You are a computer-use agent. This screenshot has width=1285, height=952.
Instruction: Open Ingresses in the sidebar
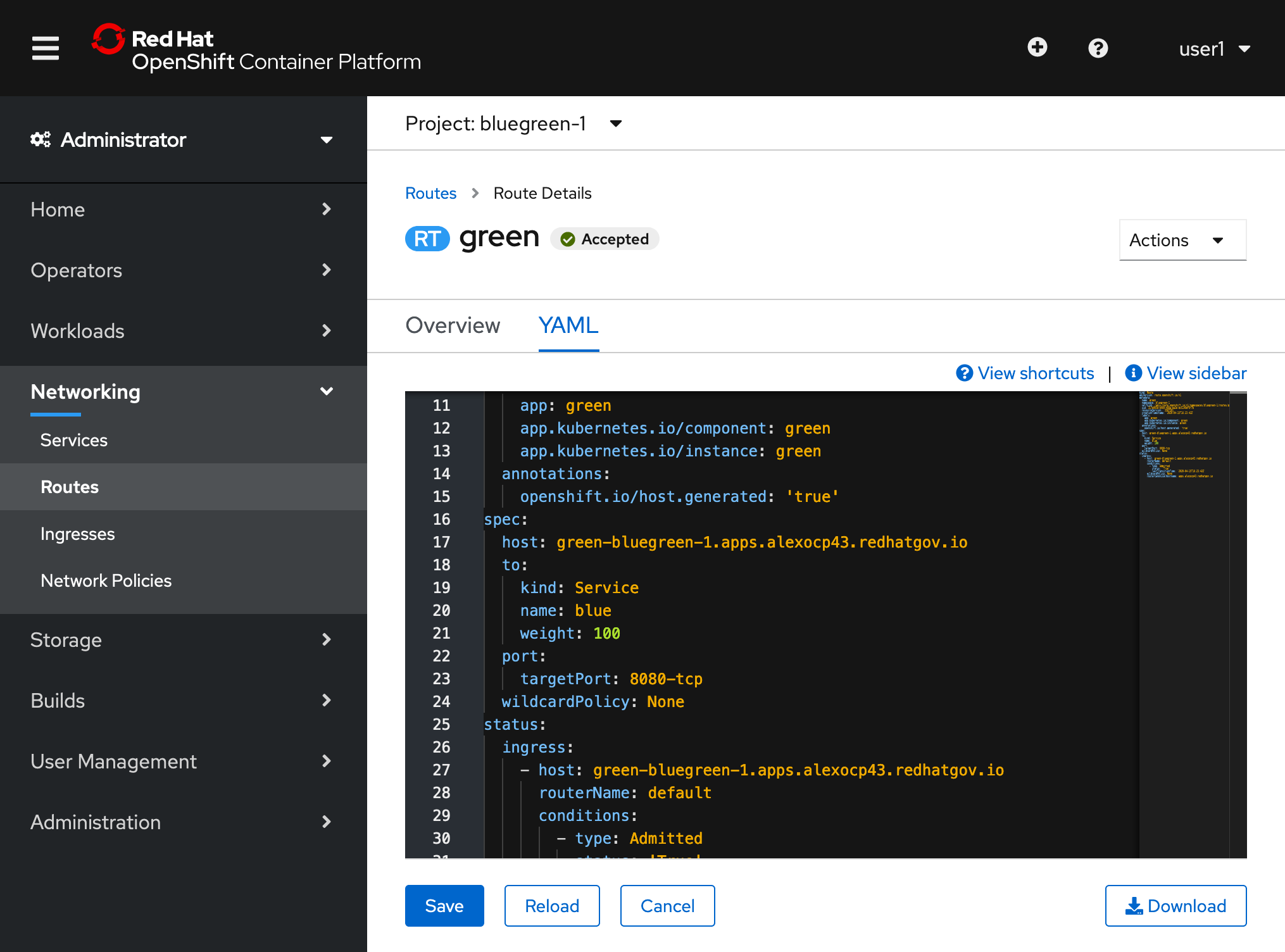click(x=184, y=534)
